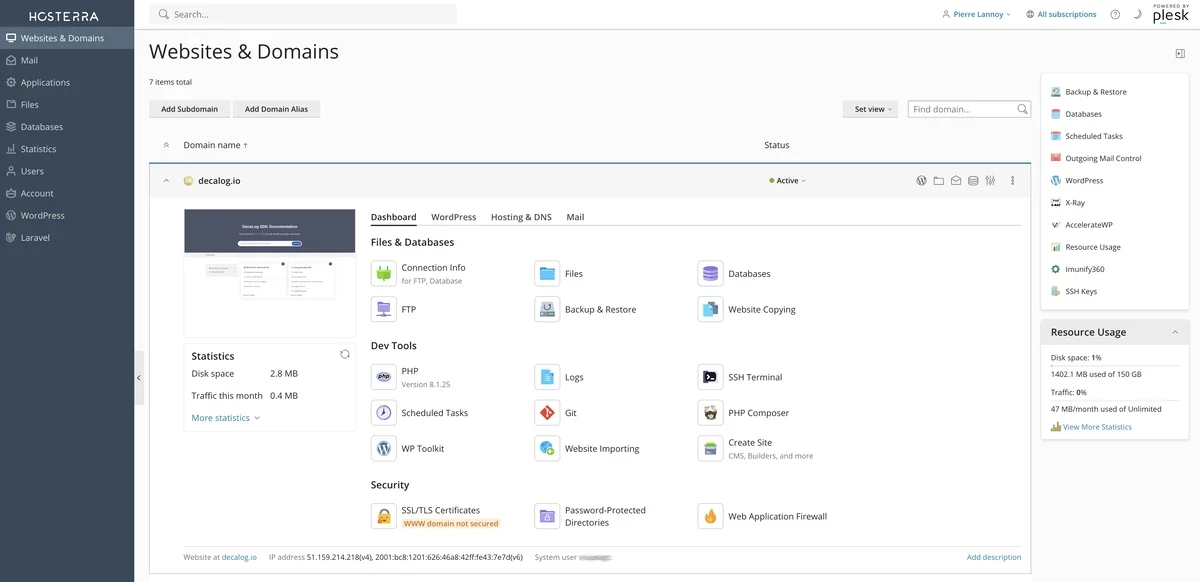Collapse the decalog.io domain row
1200x582 pixels.
tap(166, 181)
